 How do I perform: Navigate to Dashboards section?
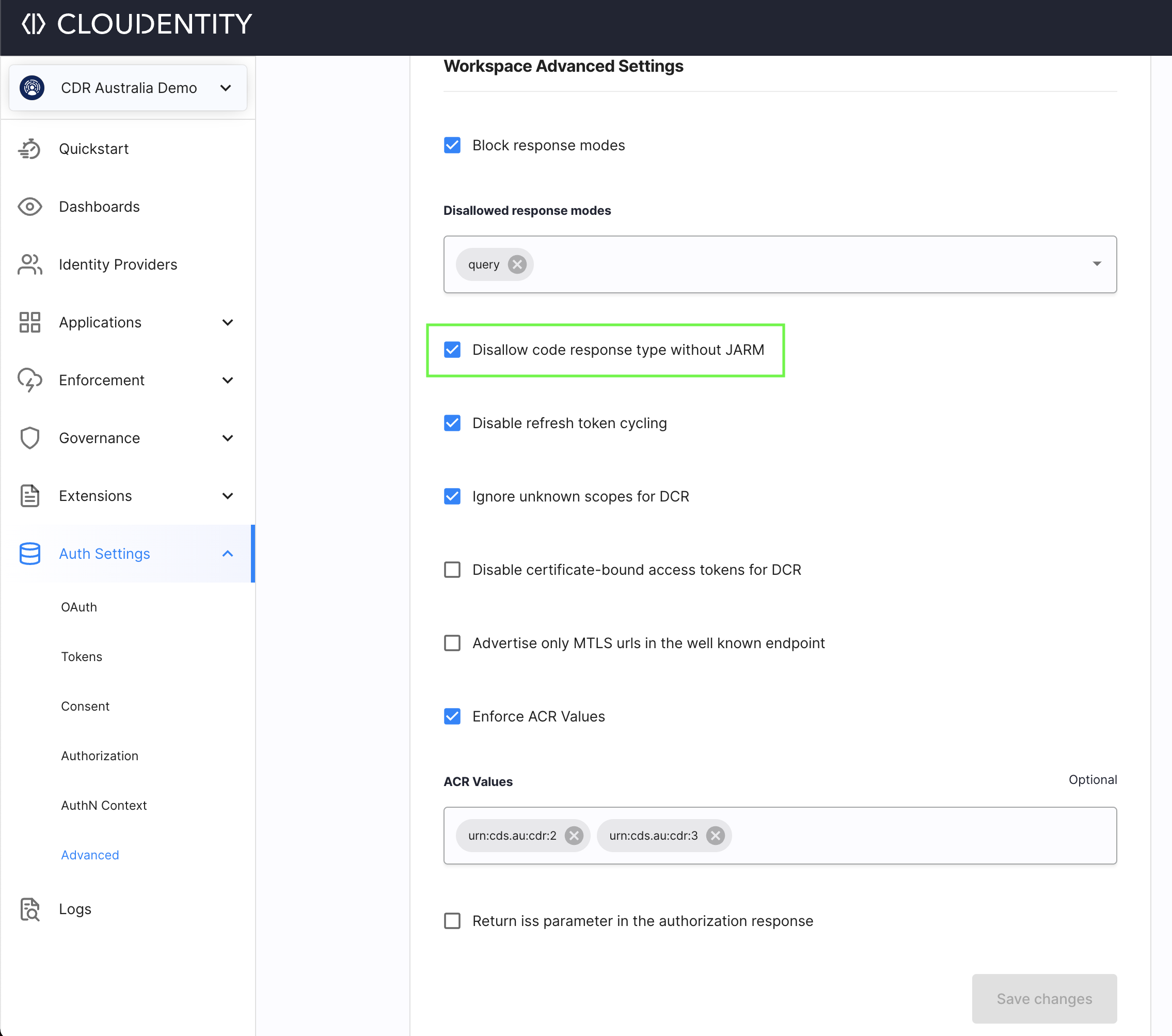[100, 206]
